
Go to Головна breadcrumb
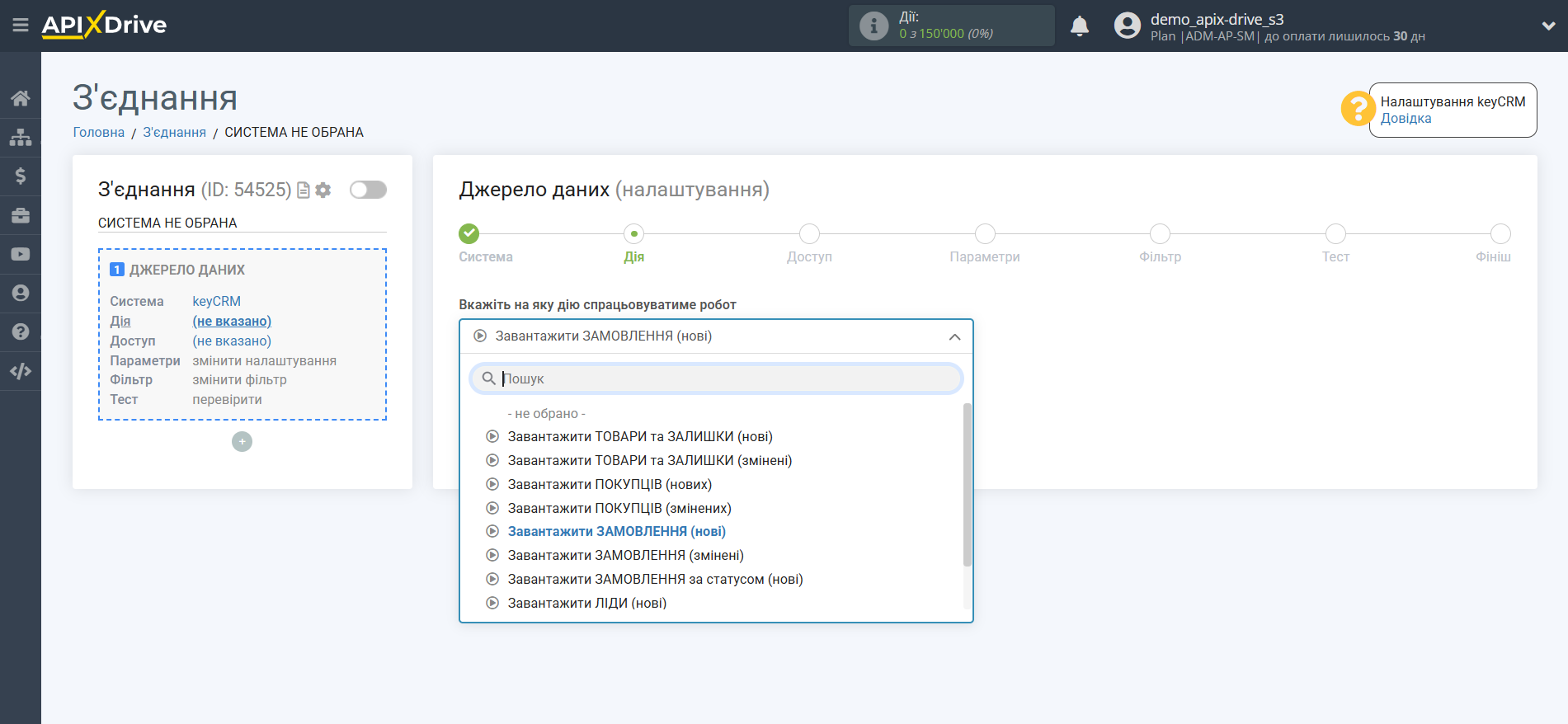(99, 132)
